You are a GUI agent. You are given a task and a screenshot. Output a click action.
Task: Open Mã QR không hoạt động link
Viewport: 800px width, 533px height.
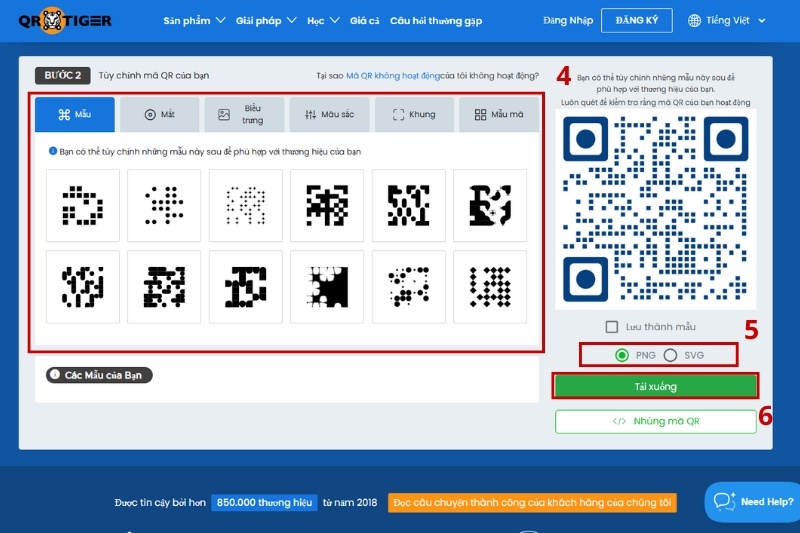(392, 75)
